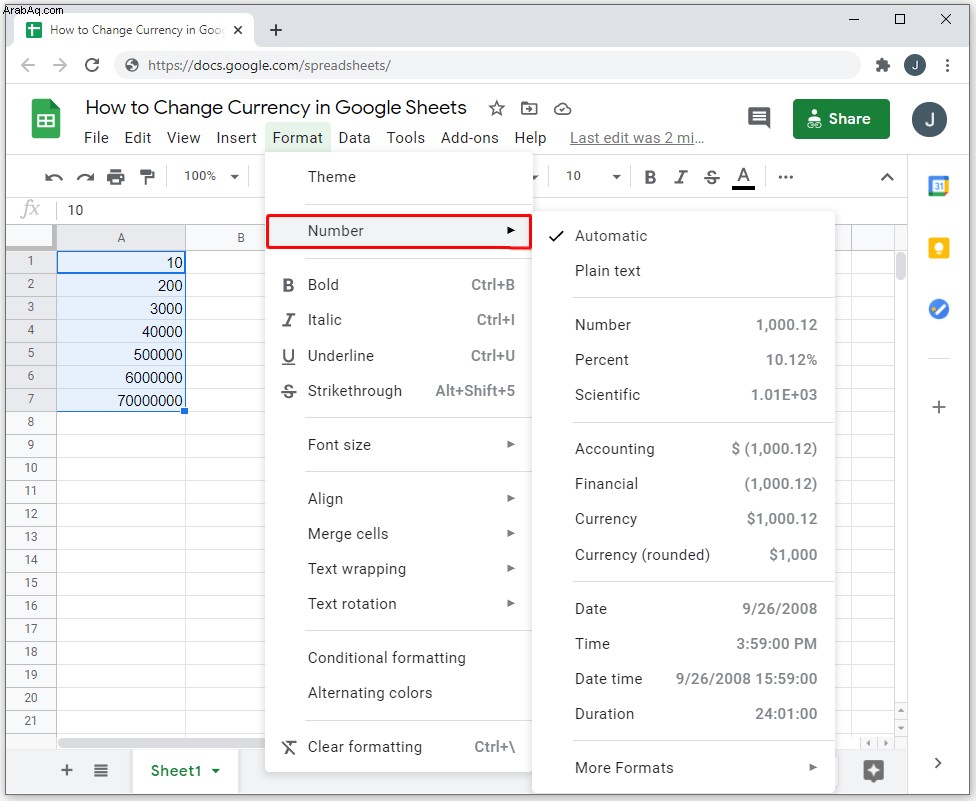This screenshot has height=801, width=976.
Task: Choose Financial format
Action: 683,484
